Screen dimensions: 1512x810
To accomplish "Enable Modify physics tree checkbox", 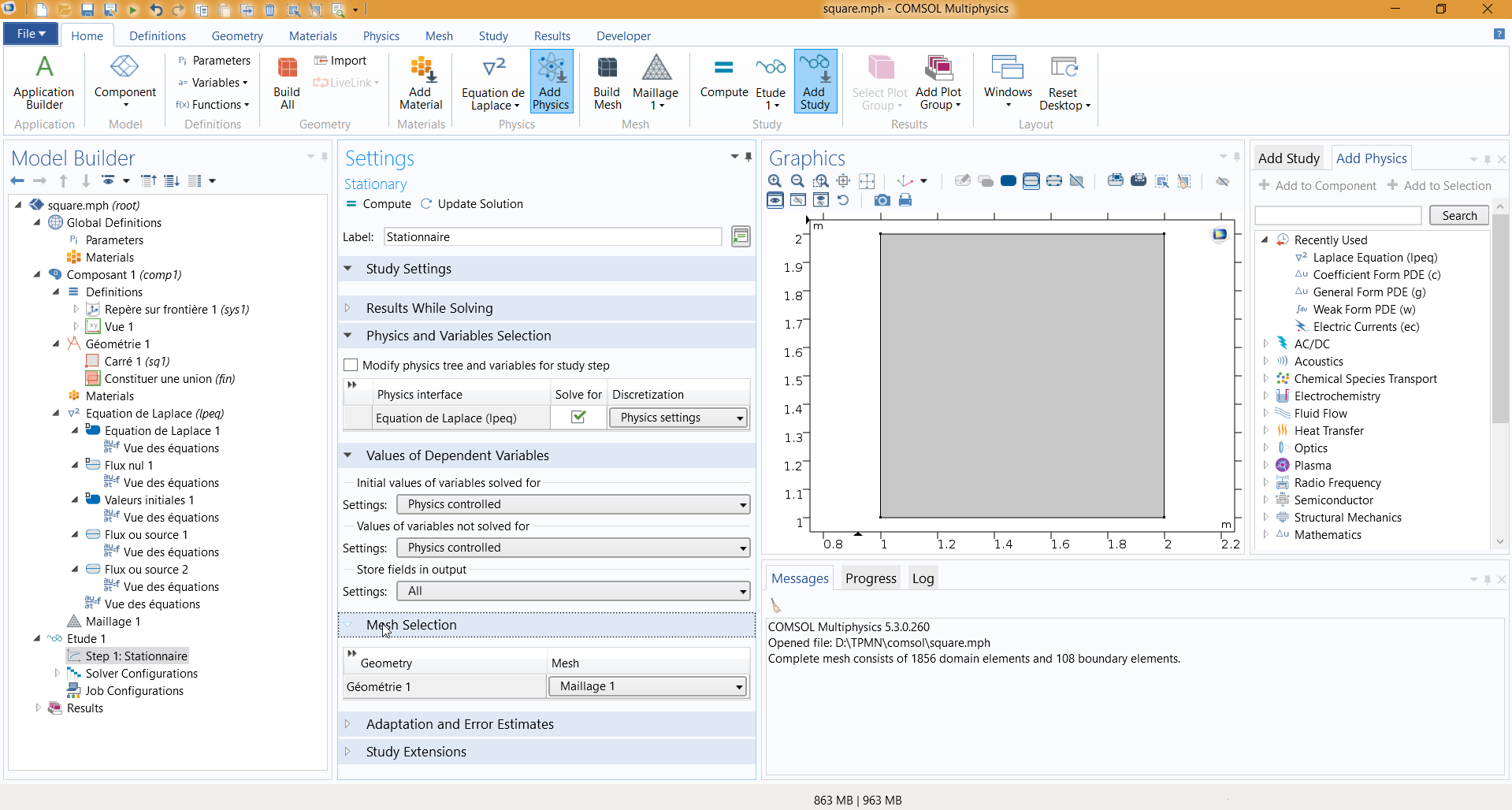I will [351, 366].
